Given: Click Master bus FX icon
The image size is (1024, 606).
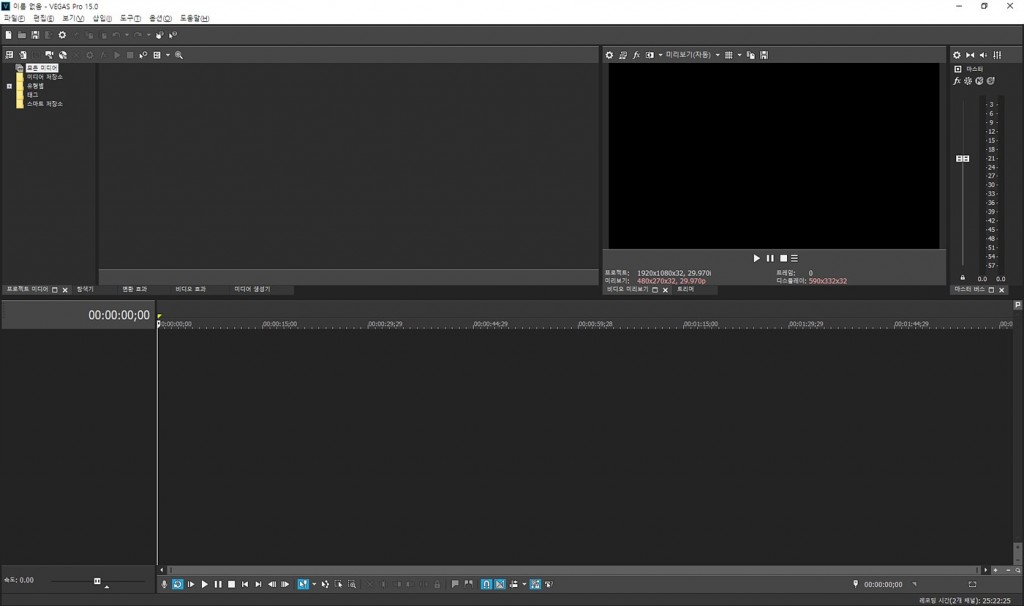Looking at the screenshot, I should (957, 81).
